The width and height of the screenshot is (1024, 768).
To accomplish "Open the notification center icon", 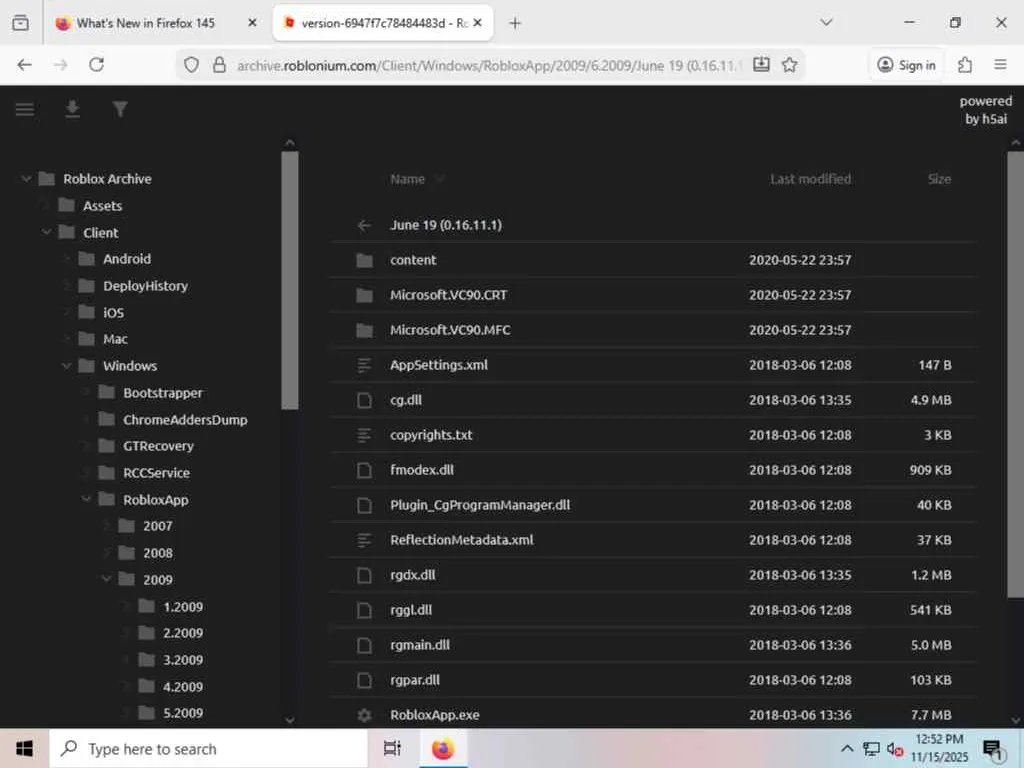I will (993, 750).
